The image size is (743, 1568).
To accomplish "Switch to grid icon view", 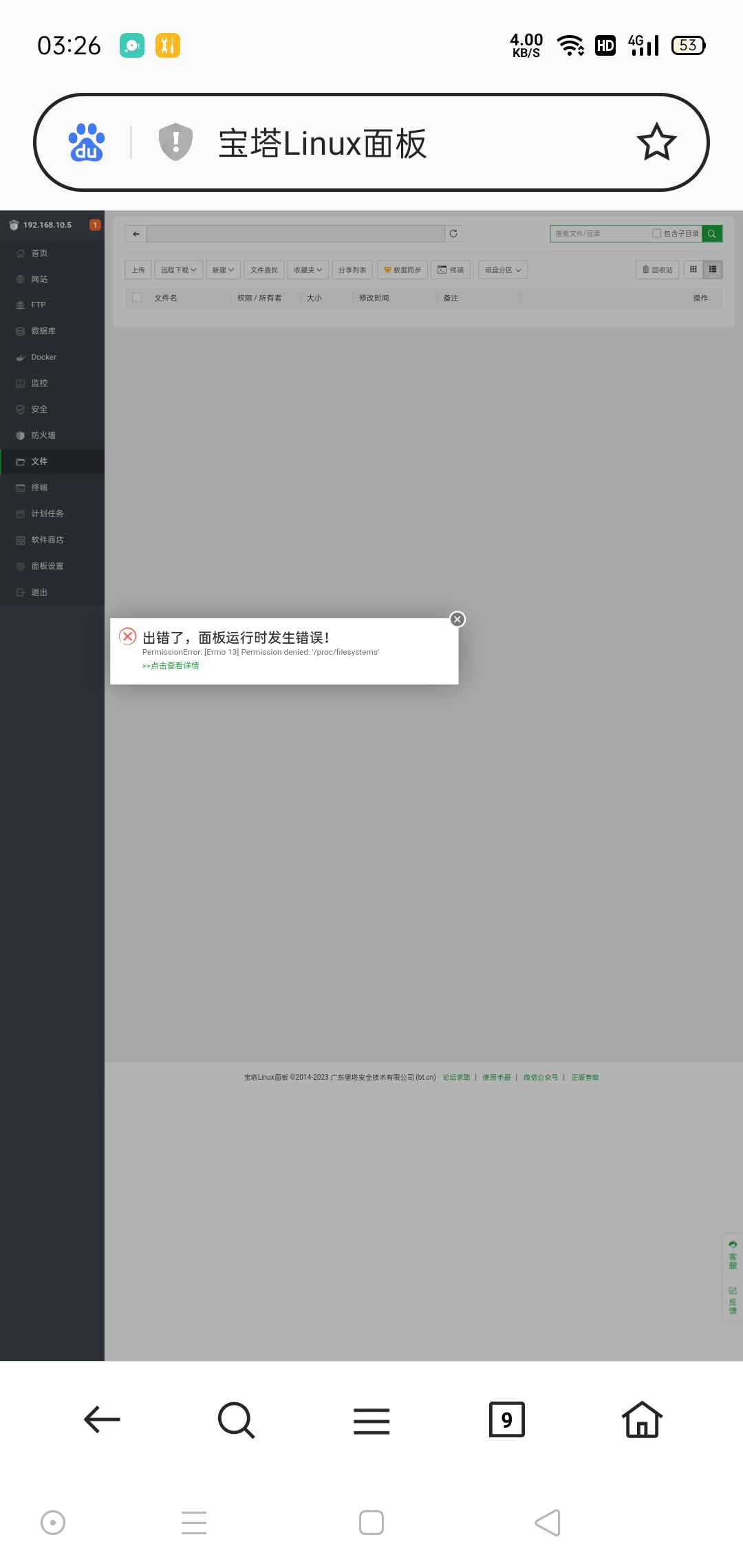I will coord(693,270).
